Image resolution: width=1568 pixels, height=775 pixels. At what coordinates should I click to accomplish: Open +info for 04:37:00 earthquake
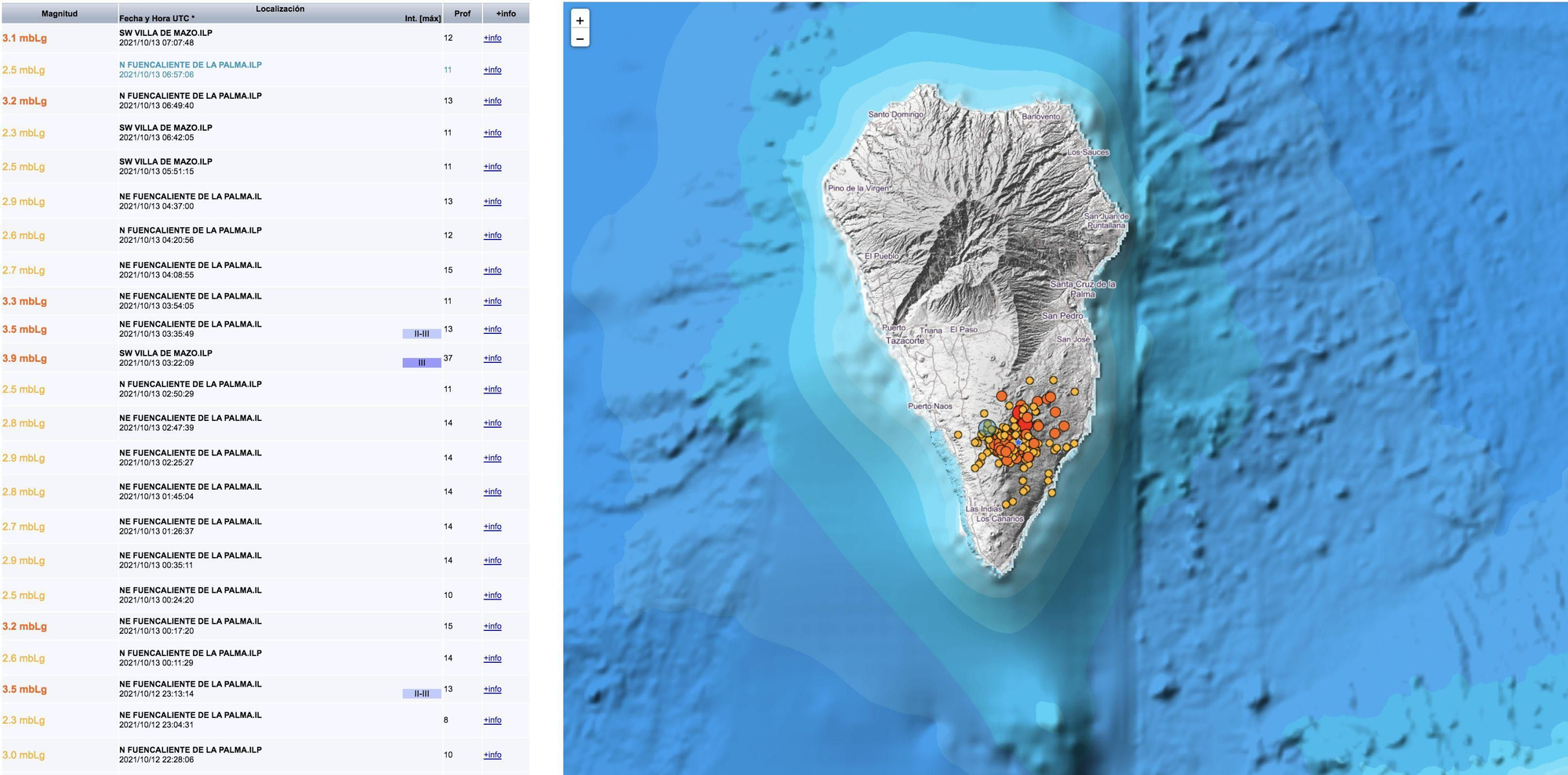tap(492, 202)
